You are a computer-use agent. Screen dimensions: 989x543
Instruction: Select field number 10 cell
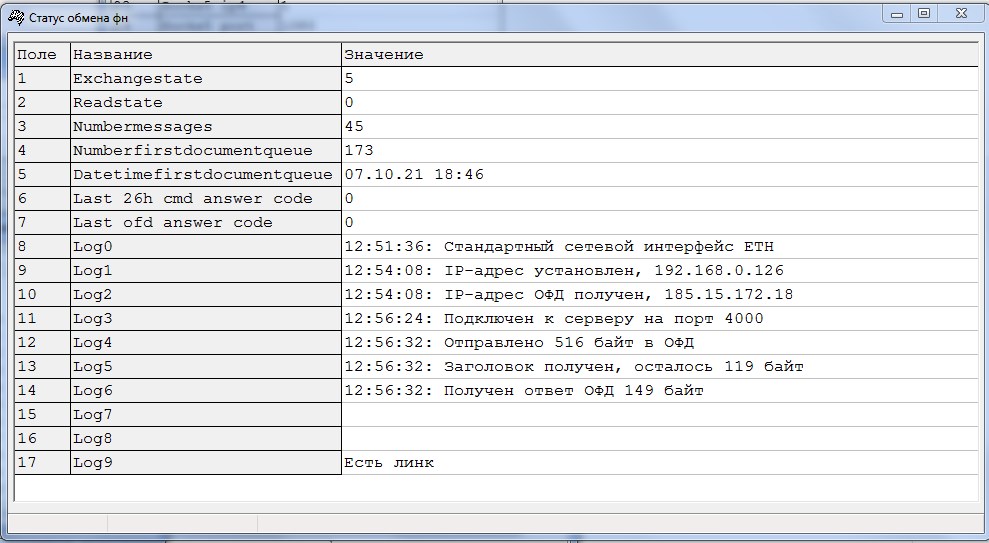click(x=42, y=295)
